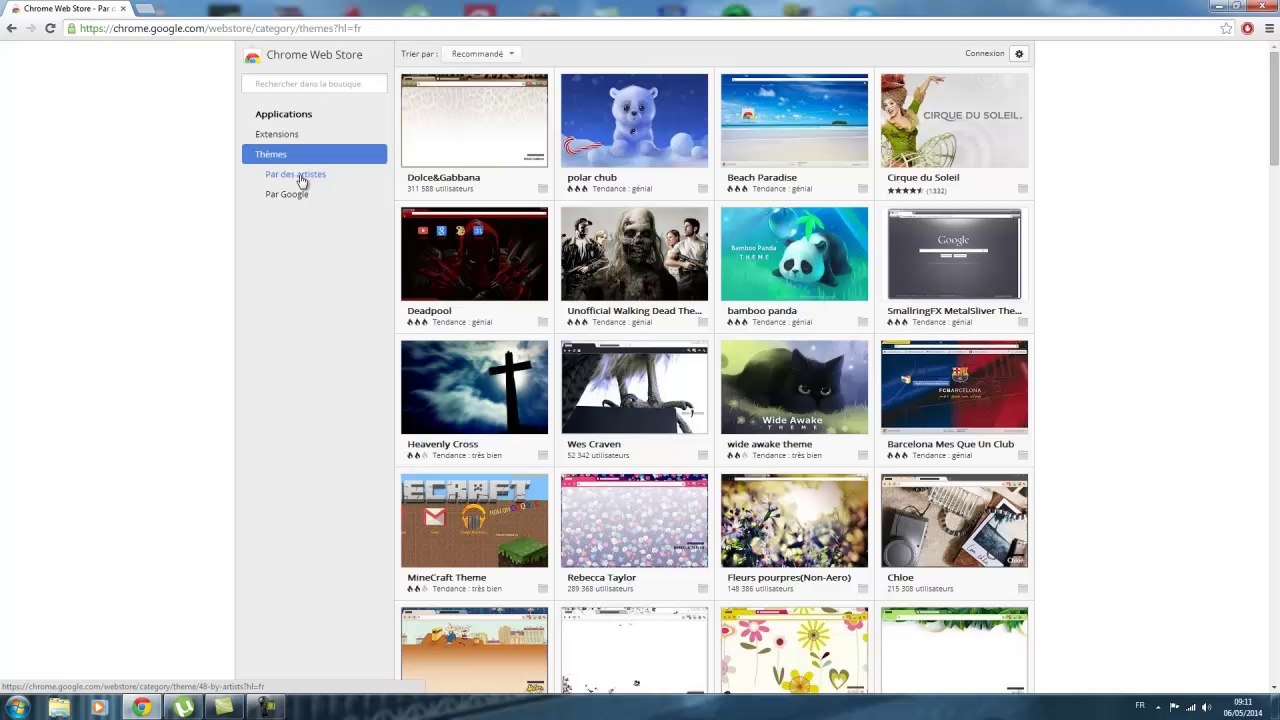Open uTorrent from the taskbar
1280x720 pixels.
pyautogui.click(x=184, y=707)
